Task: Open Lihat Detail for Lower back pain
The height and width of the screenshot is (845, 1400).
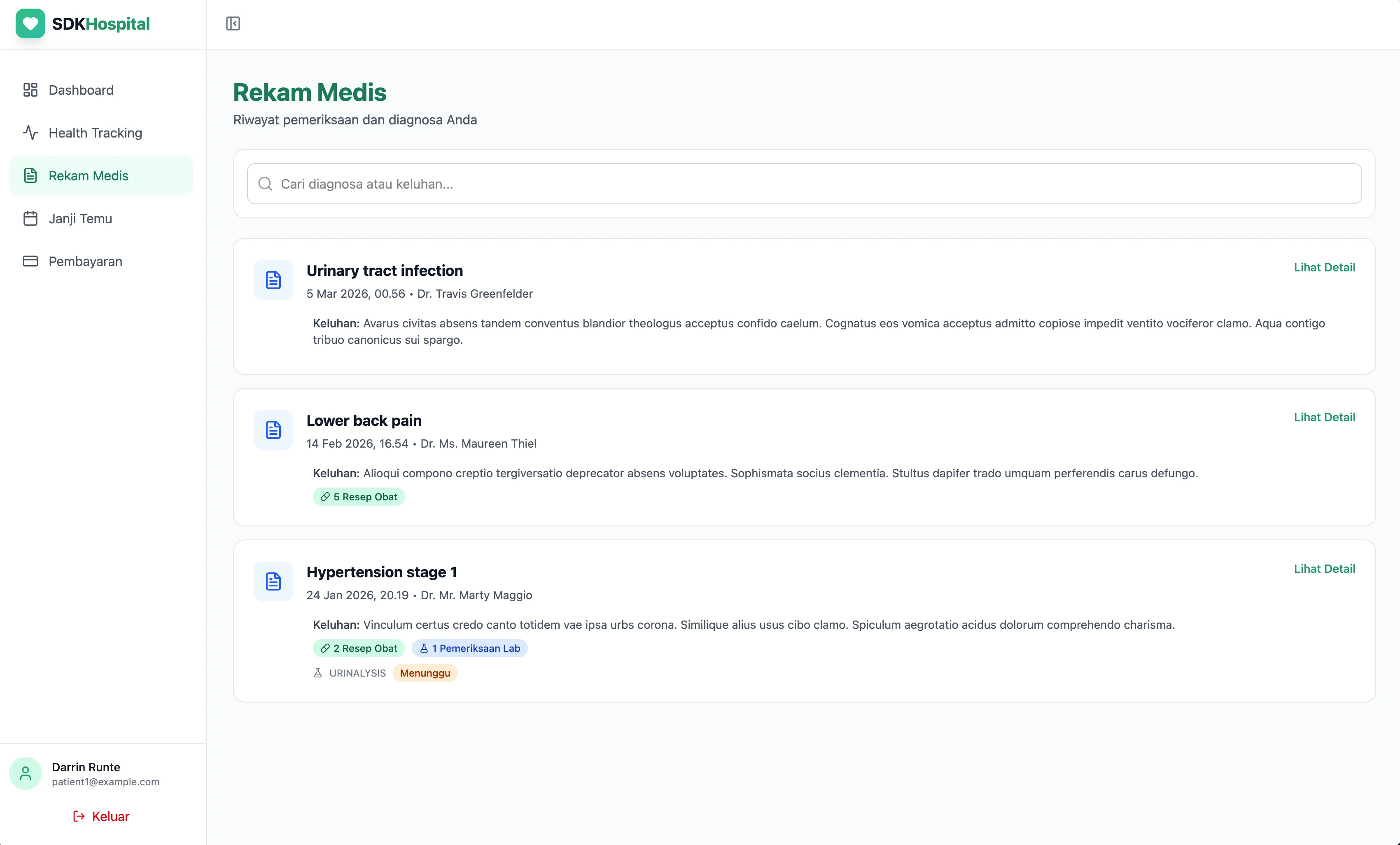Action: [1324, 417]
